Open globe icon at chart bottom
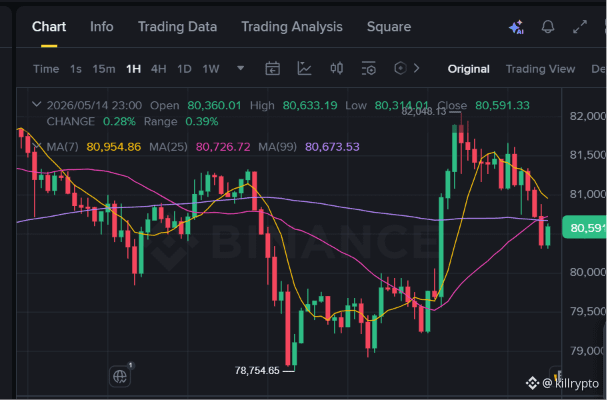Screen dimensions: 607x400 pos(120,376)
